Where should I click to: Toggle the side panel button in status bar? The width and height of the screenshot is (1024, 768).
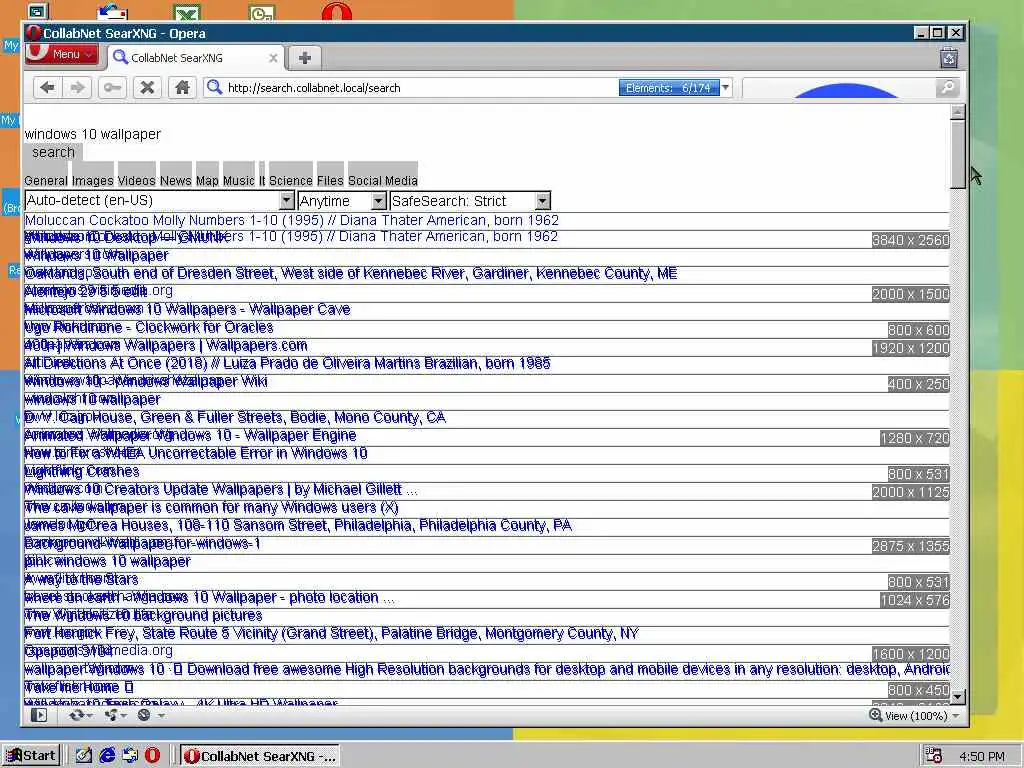[x=39, y=715]
